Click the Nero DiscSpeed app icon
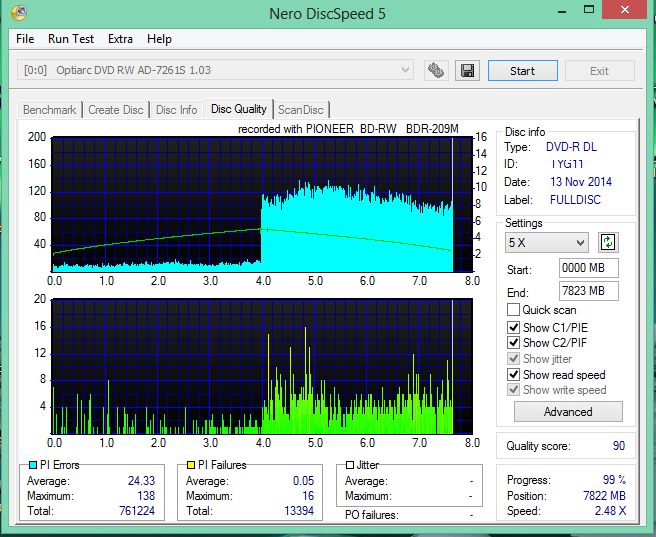This screenshot has height=537, width=656. tap(19, 13)
